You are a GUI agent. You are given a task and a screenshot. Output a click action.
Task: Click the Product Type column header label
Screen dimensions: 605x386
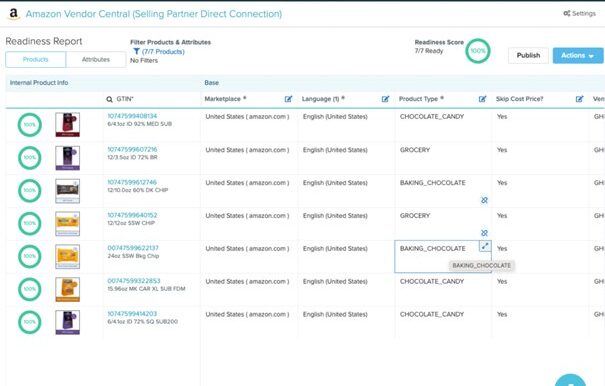[x=419, y=99]
